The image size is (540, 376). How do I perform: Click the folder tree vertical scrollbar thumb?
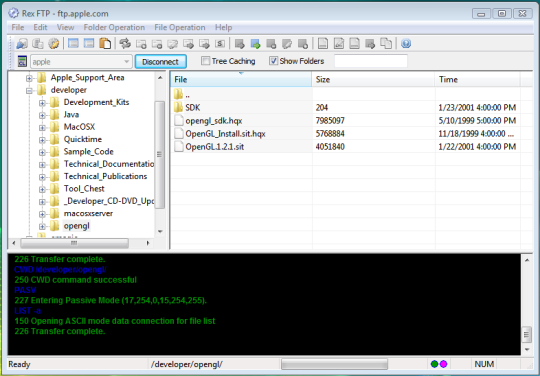point(160,155)
